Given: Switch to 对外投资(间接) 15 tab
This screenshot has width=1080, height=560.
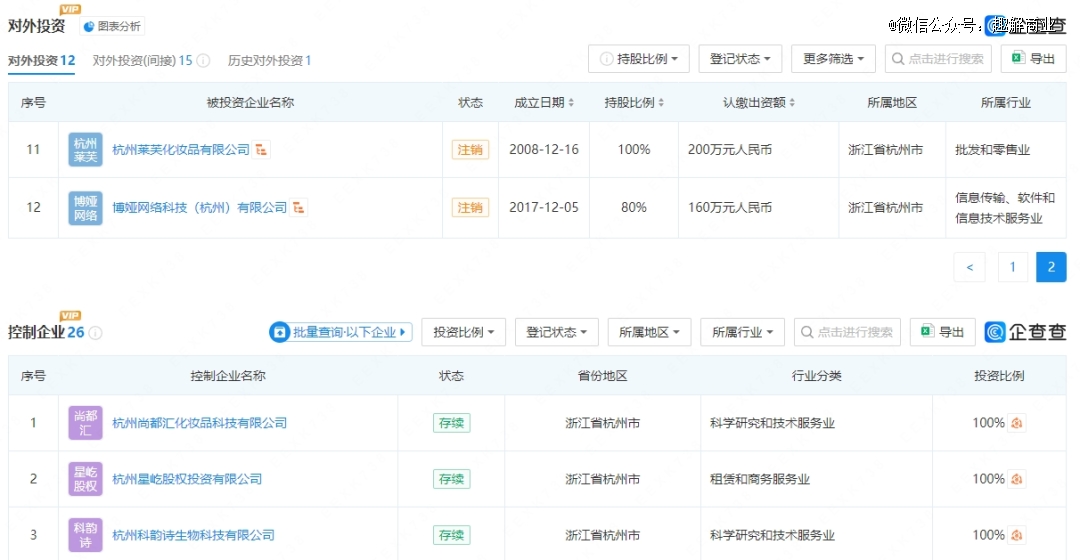Looking at the screenshot, I should 143,61.
